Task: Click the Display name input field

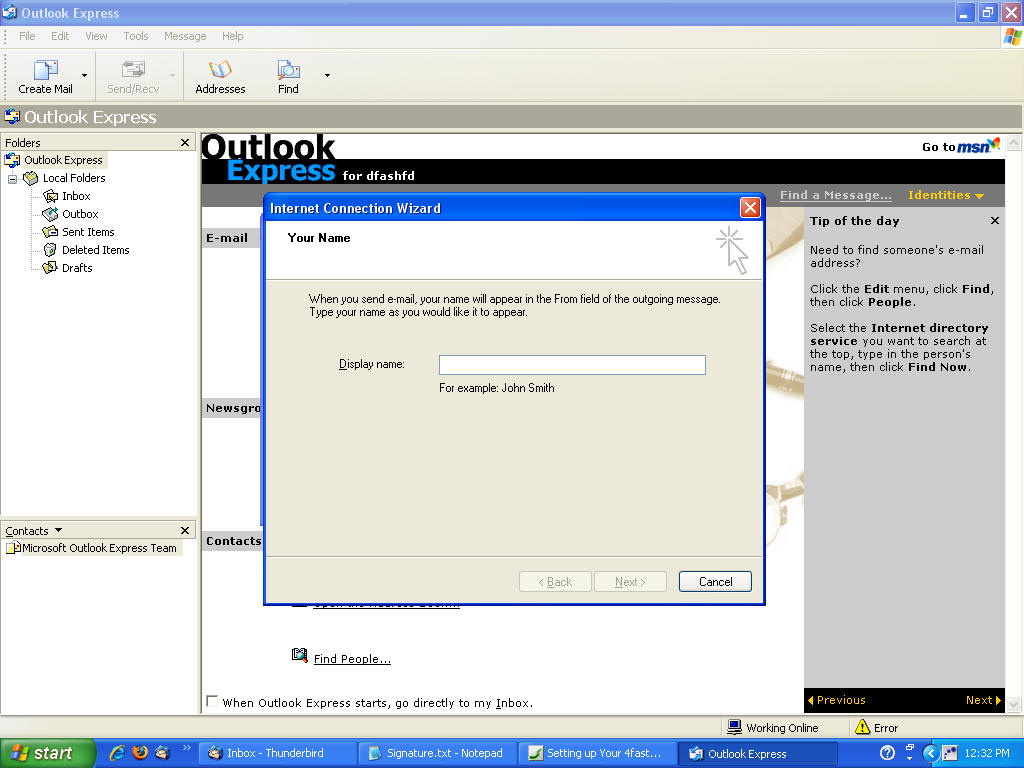Action: coord(572,365)
